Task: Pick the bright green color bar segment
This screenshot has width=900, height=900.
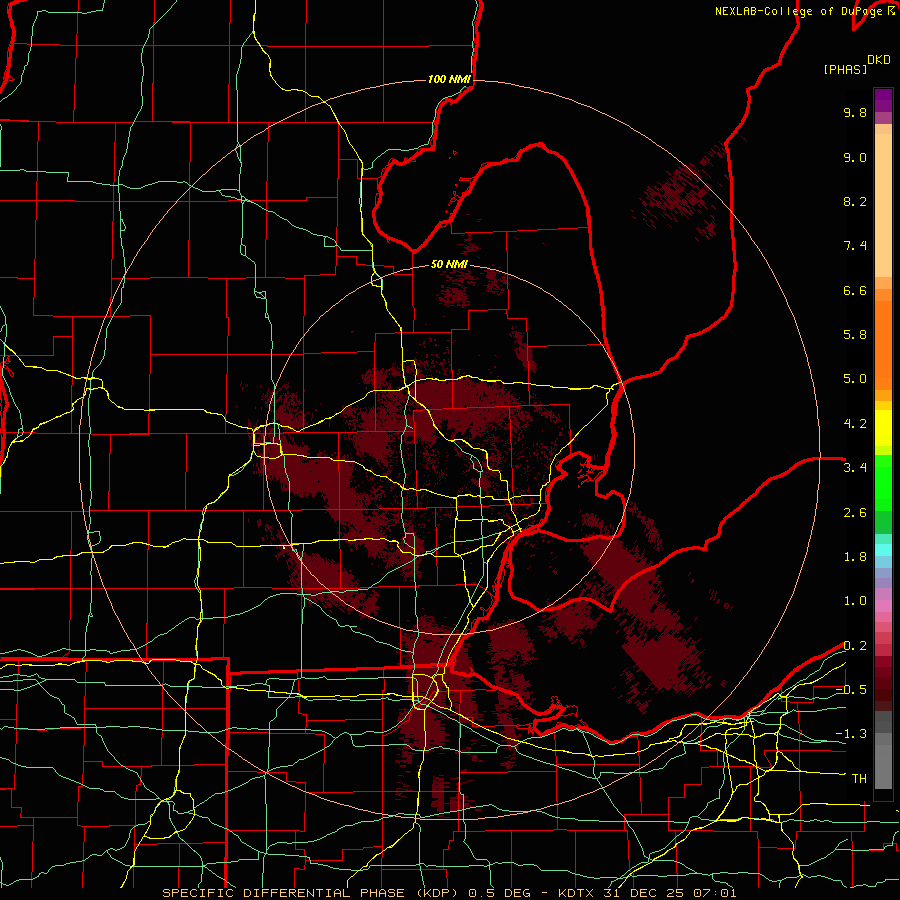Action: tap(883, 483)
